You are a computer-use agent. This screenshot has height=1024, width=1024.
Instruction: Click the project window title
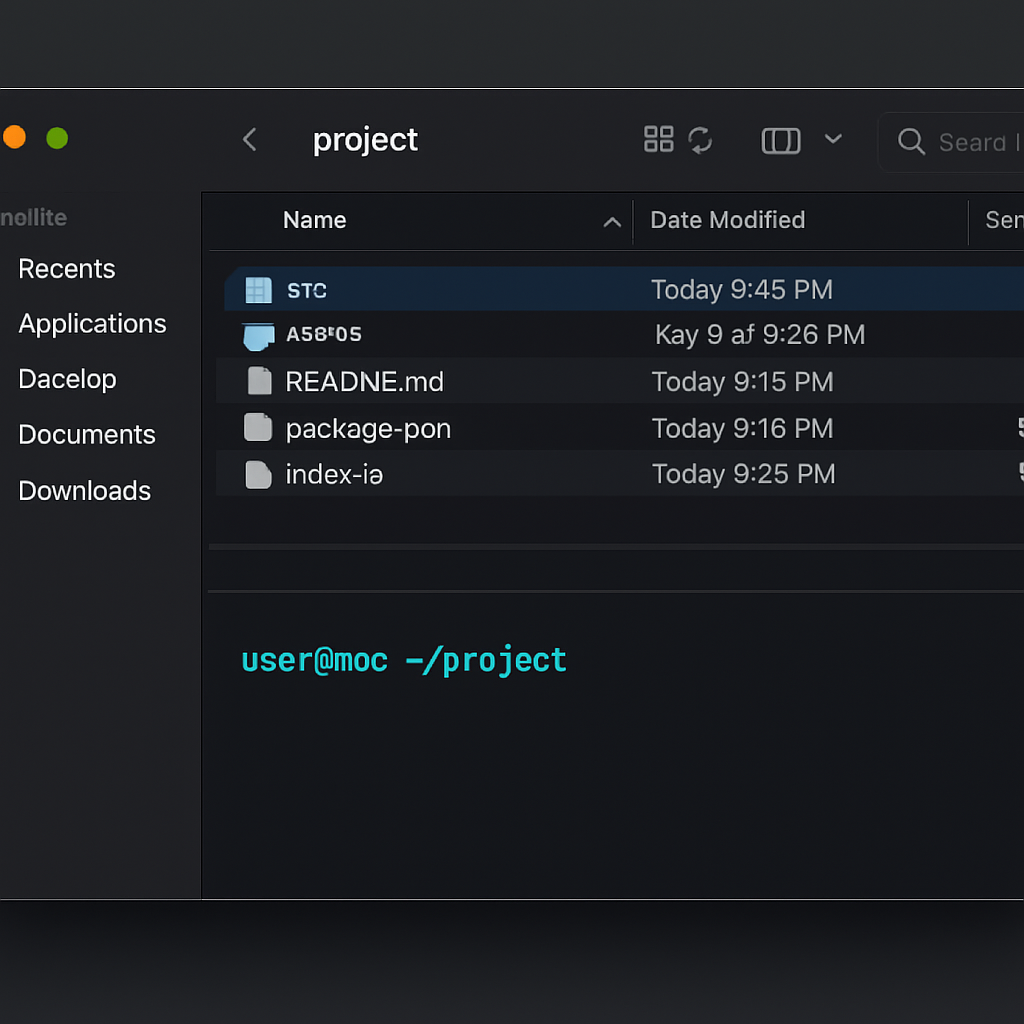tap(365, 140)
